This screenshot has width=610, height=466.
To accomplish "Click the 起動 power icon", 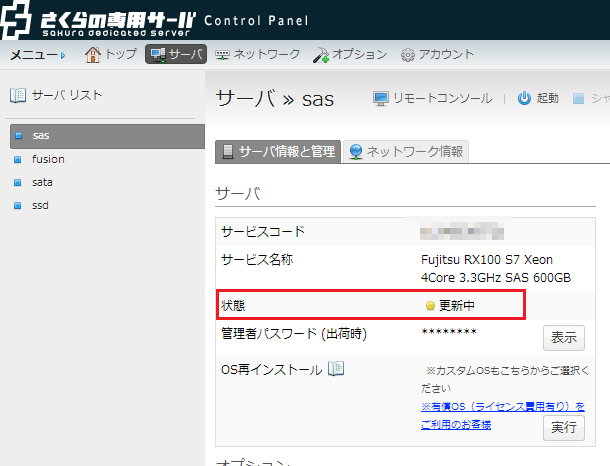I will coord(524,98).
